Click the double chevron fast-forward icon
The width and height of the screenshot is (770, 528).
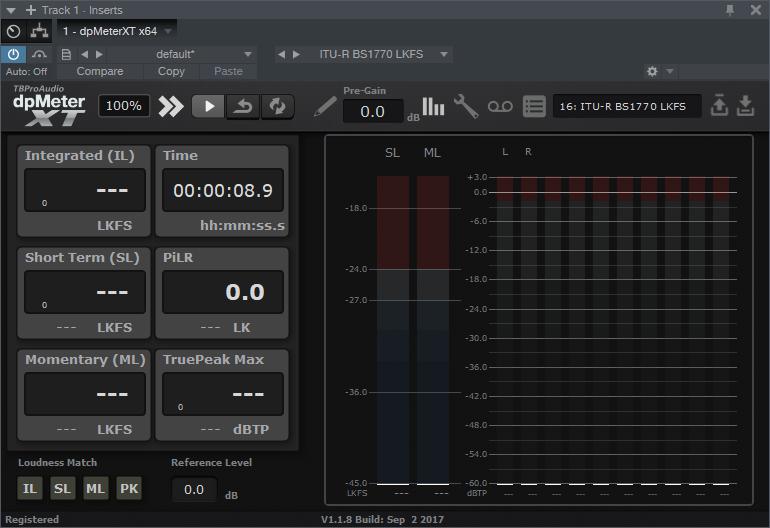[x=170, y=106]
